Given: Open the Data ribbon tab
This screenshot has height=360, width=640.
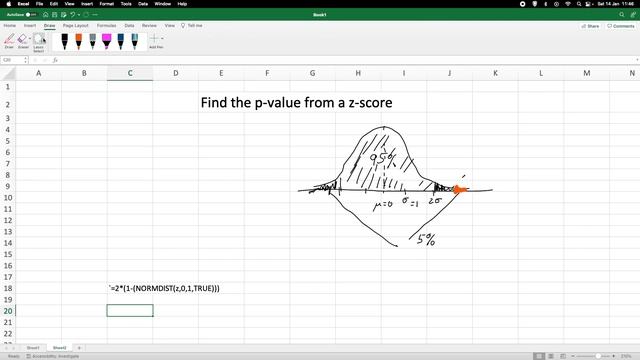Looking at the screenshot, I should (129, 25).
